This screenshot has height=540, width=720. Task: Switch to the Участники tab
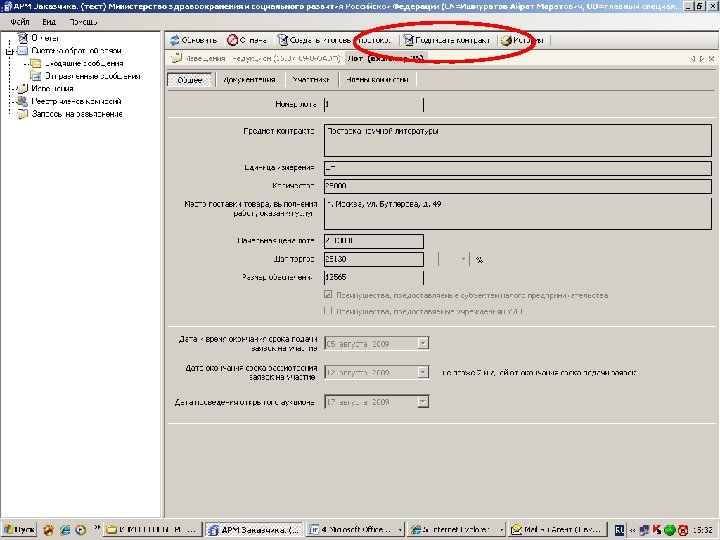click(311, 80)
